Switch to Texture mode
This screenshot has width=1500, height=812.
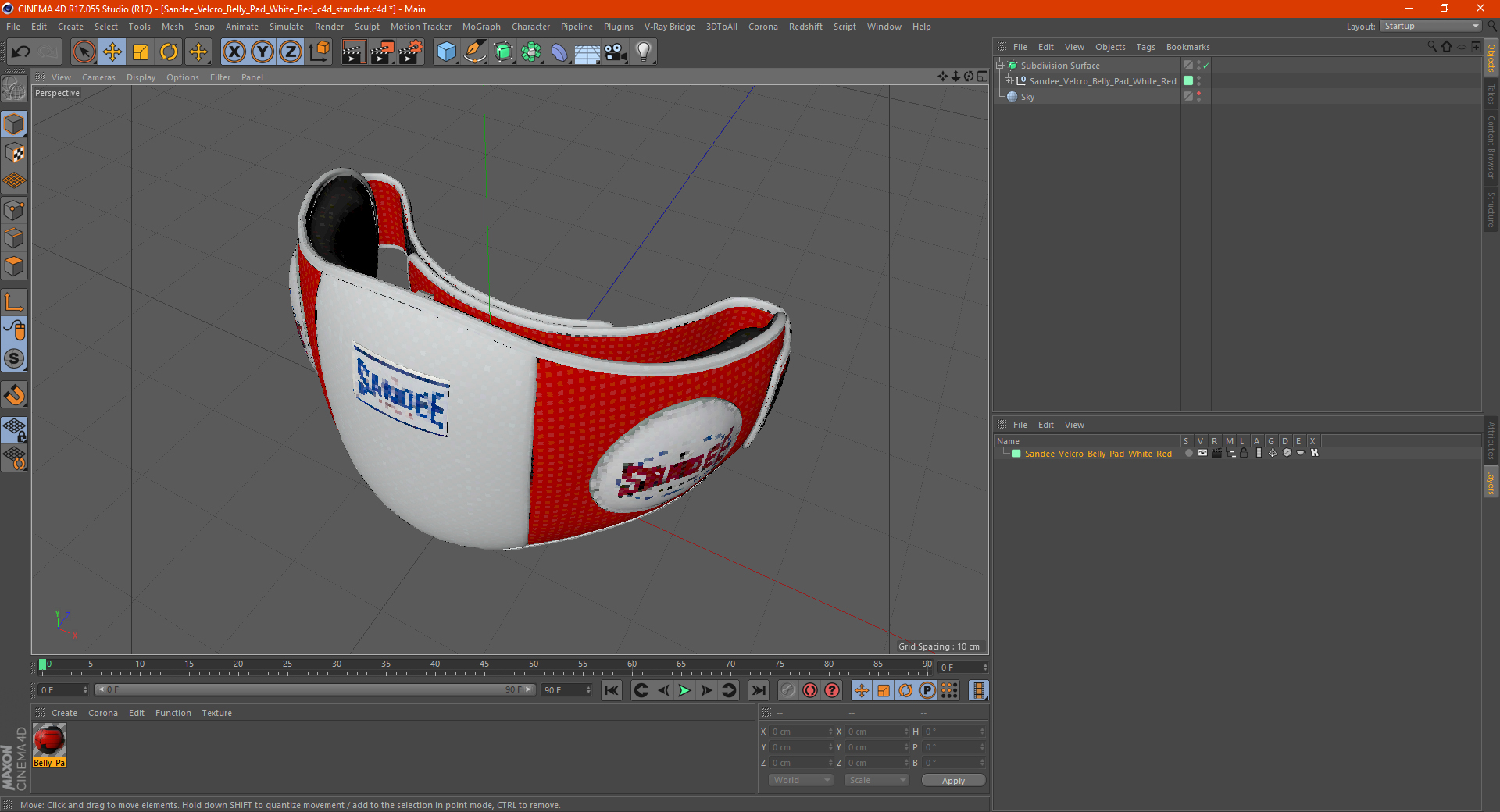click(14, 152)
